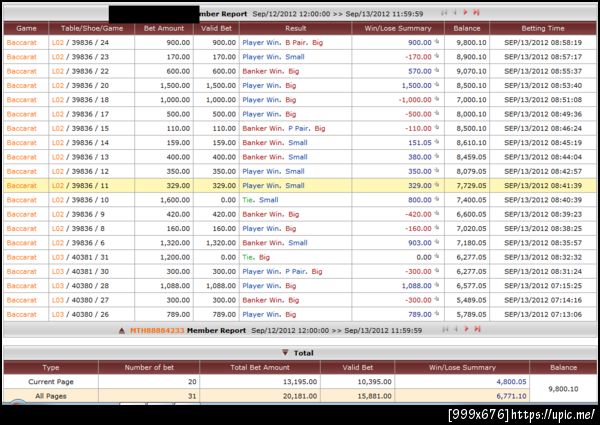The width and height of the screenshot is (600, 425).
Task: Go to first page in bottom pager
Action: click(x=445, y=329)
